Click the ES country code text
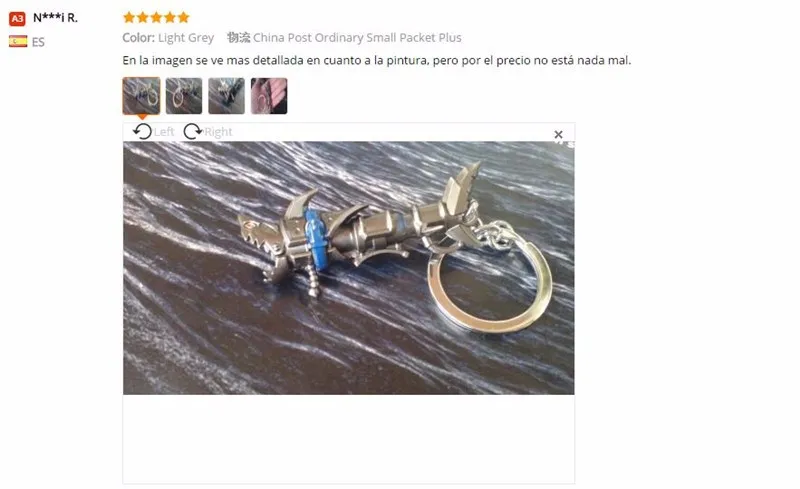Viewport: 800px width, 489px height. tap(38, 42)
